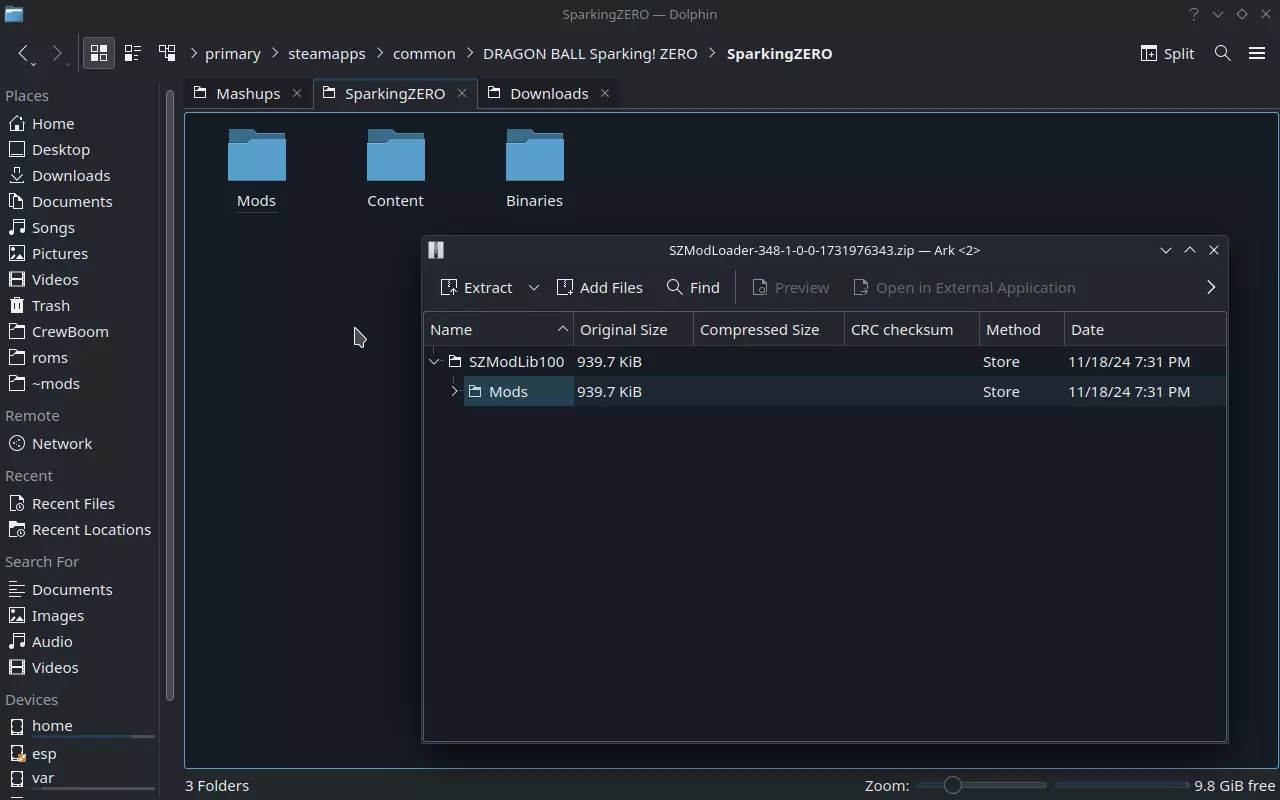Open Network under Remote
Image resolution: width=1280 pixels, height=800 pixels.
[80, 443]
